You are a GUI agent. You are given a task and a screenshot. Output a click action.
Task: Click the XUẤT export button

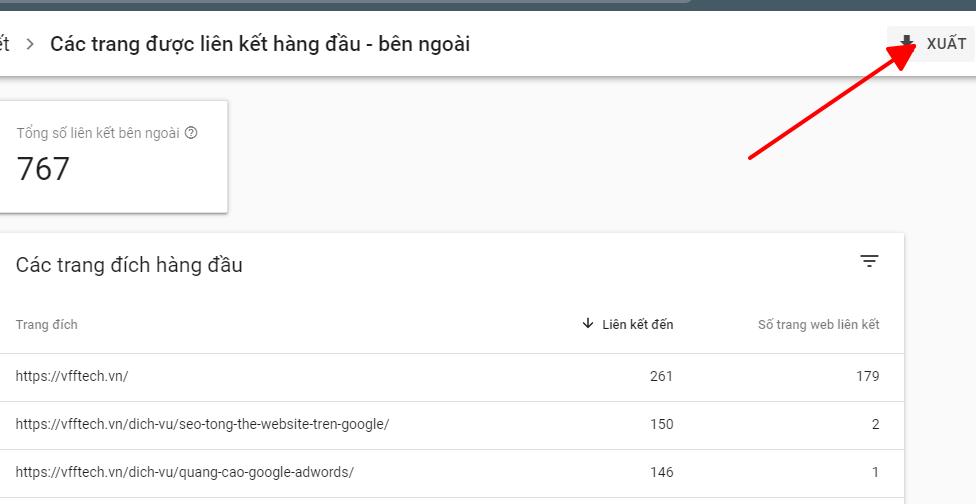(931, 44)
